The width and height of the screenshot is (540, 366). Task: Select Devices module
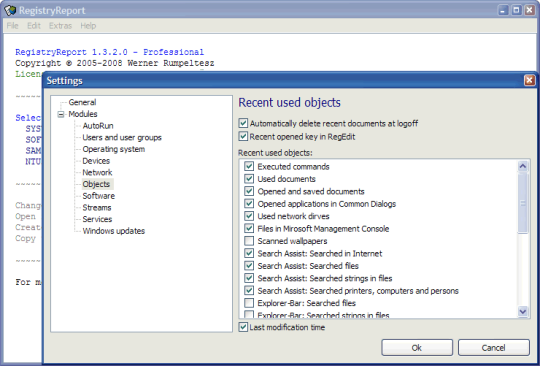96,161
